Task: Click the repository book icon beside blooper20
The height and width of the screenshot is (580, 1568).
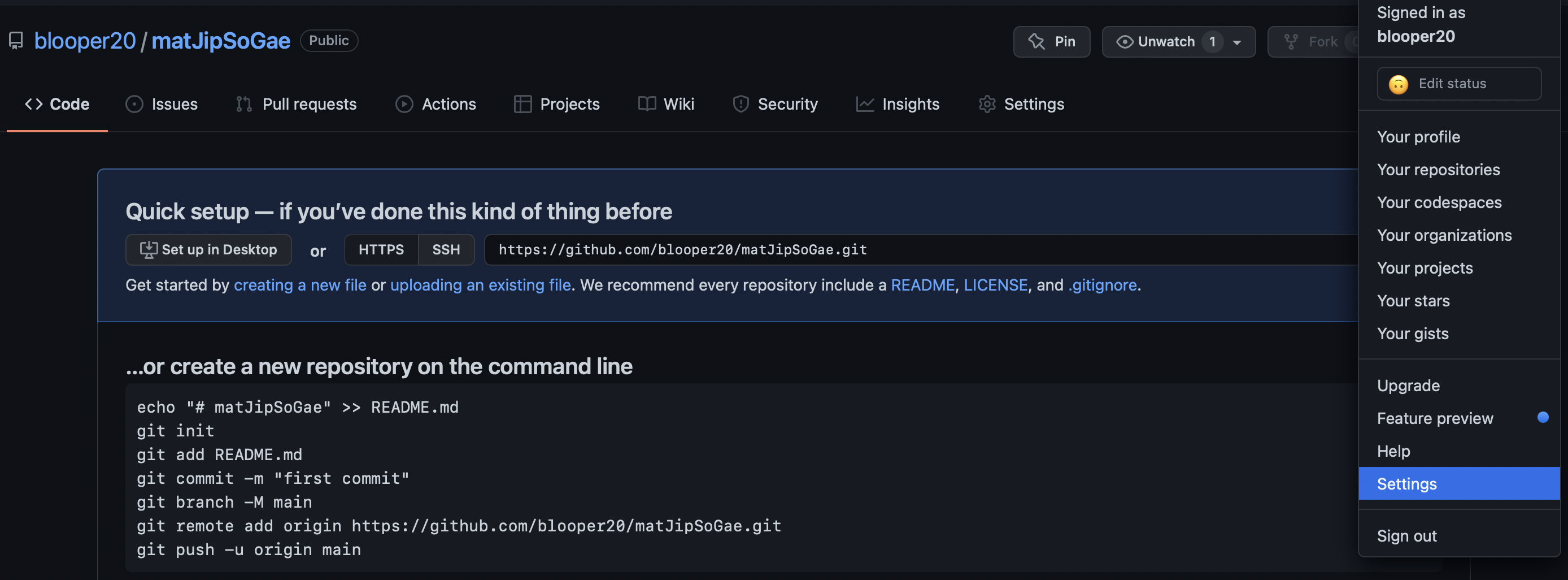Action: (16, 41)
